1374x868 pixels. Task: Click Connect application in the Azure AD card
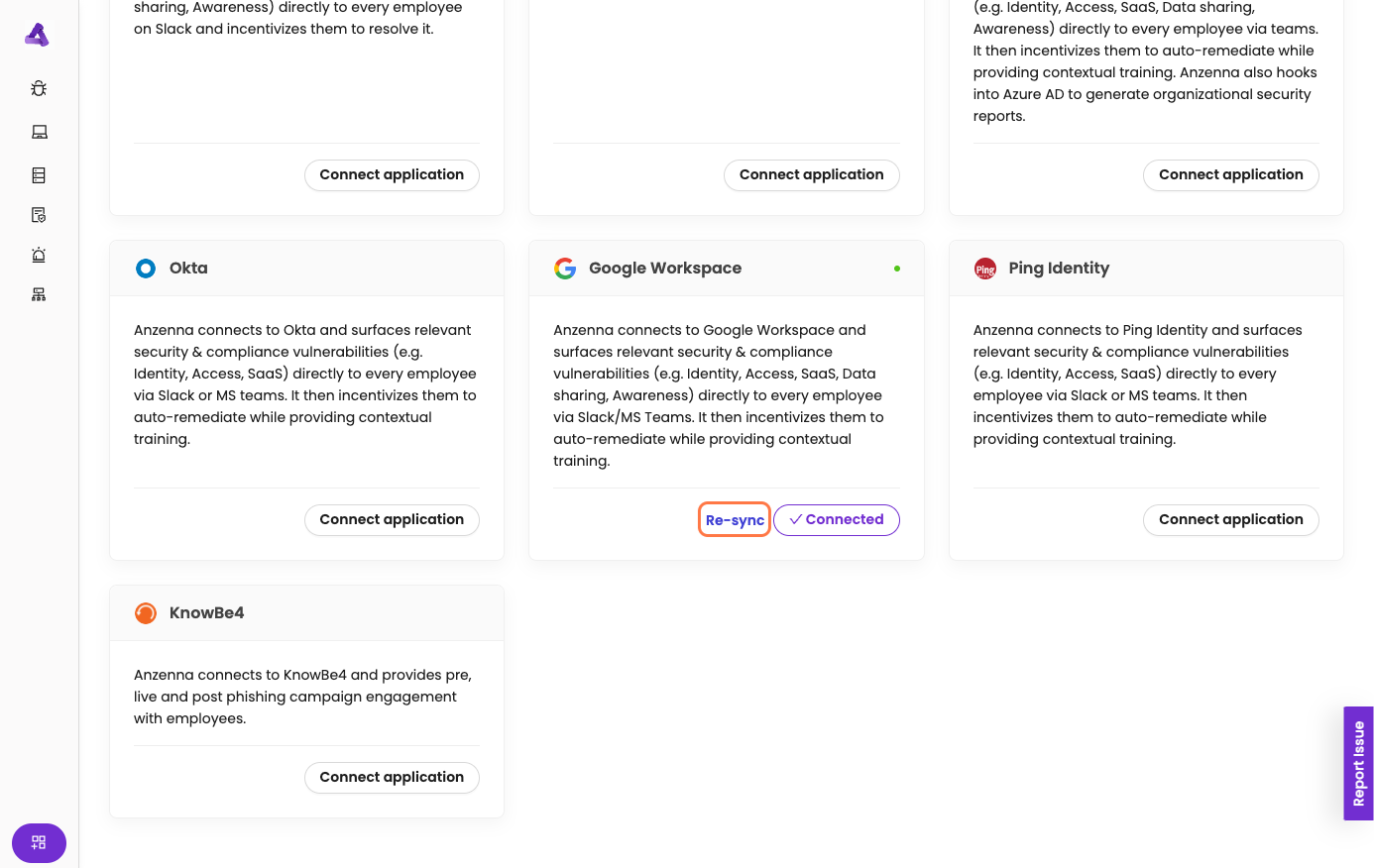[x=1230, y=175]
